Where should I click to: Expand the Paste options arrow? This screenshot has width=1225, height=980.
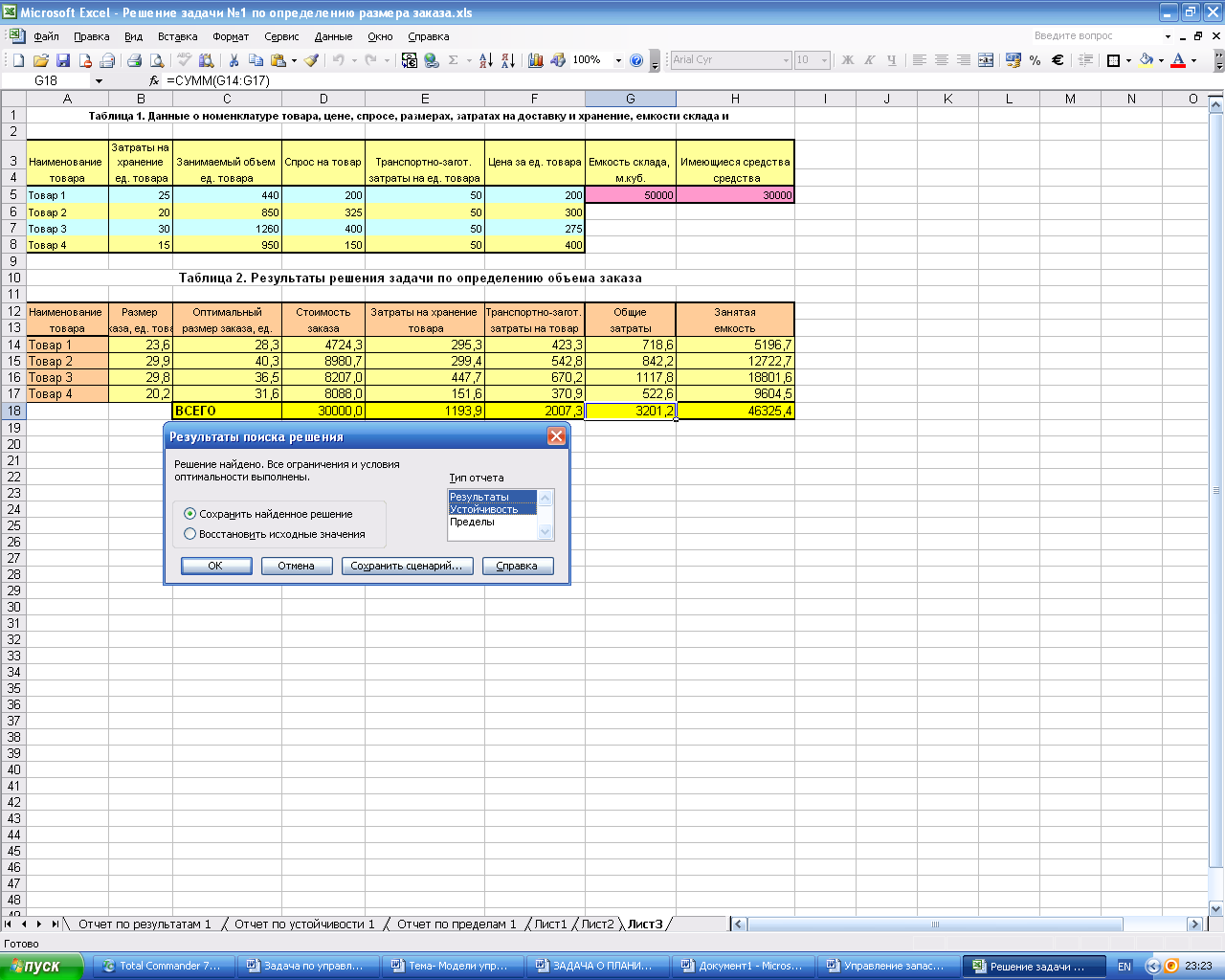[294, 60]
